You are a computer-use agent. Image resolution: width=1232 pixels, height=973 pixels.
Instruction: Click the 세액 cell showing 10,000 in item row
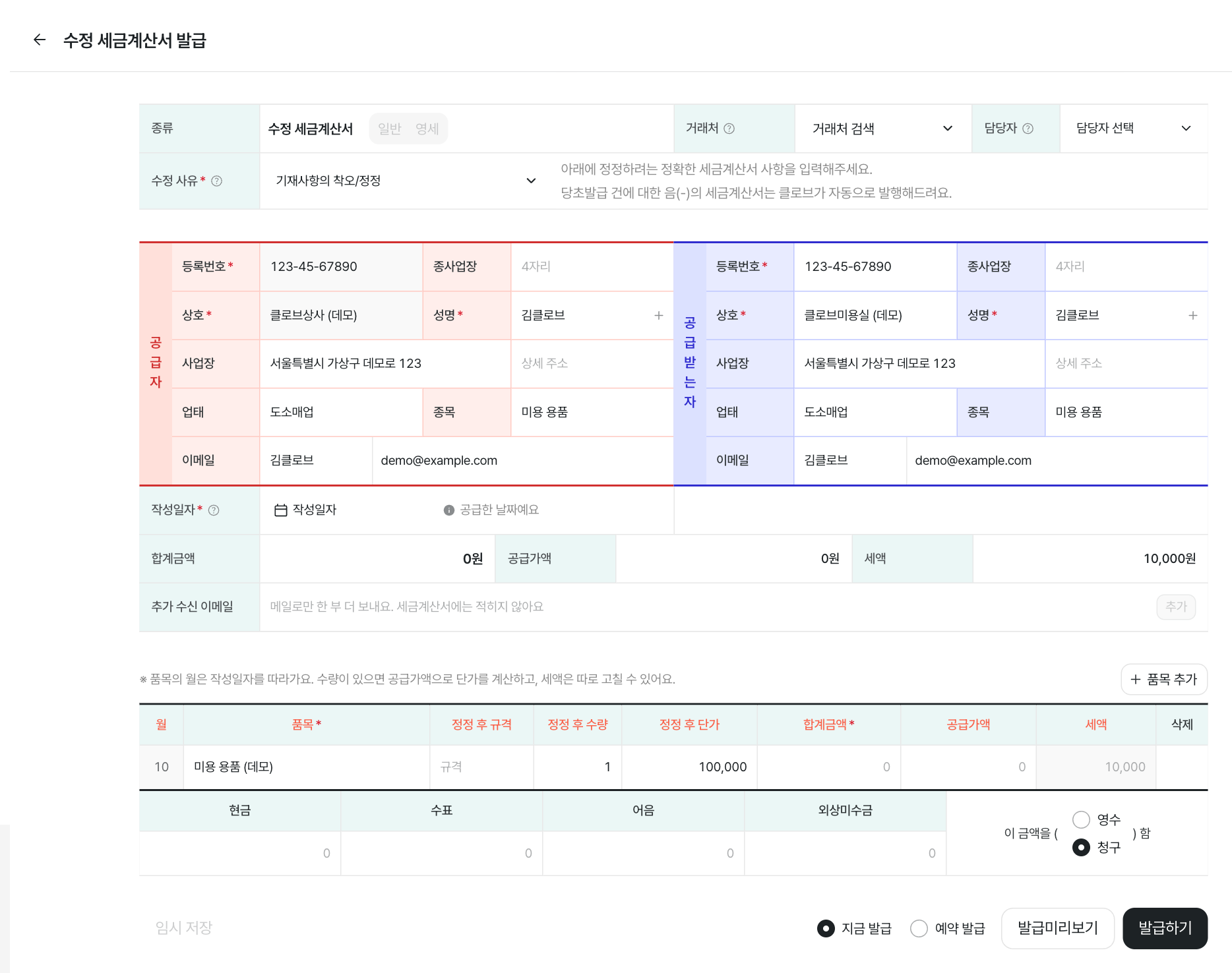[x=1095, y=767]
